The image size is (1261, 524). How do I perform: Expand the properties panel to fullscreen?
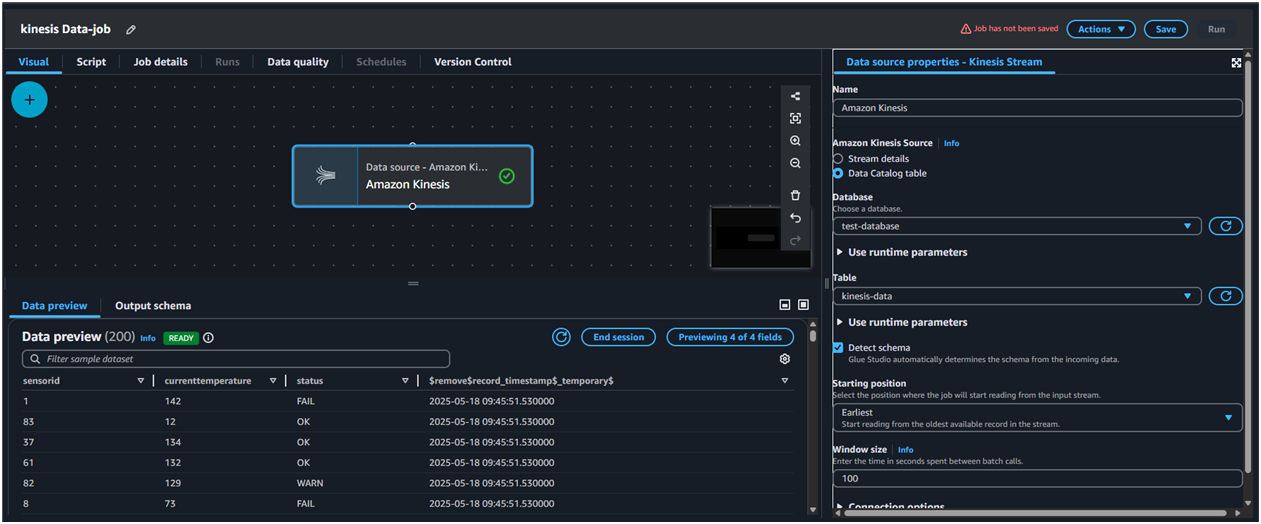point(1237,62)
